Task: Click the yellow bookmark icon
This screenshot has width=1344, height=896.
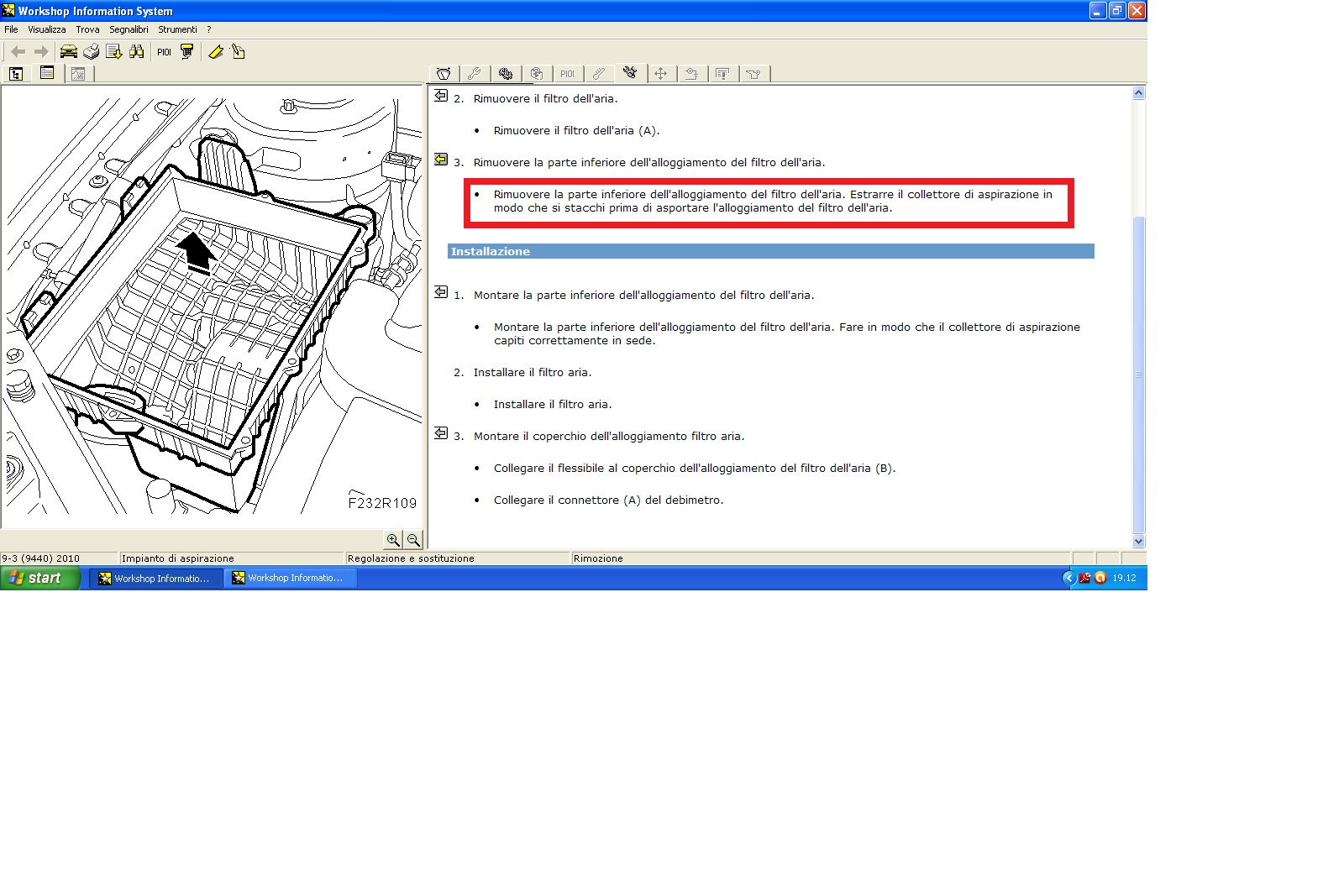Action: (216, 52)
